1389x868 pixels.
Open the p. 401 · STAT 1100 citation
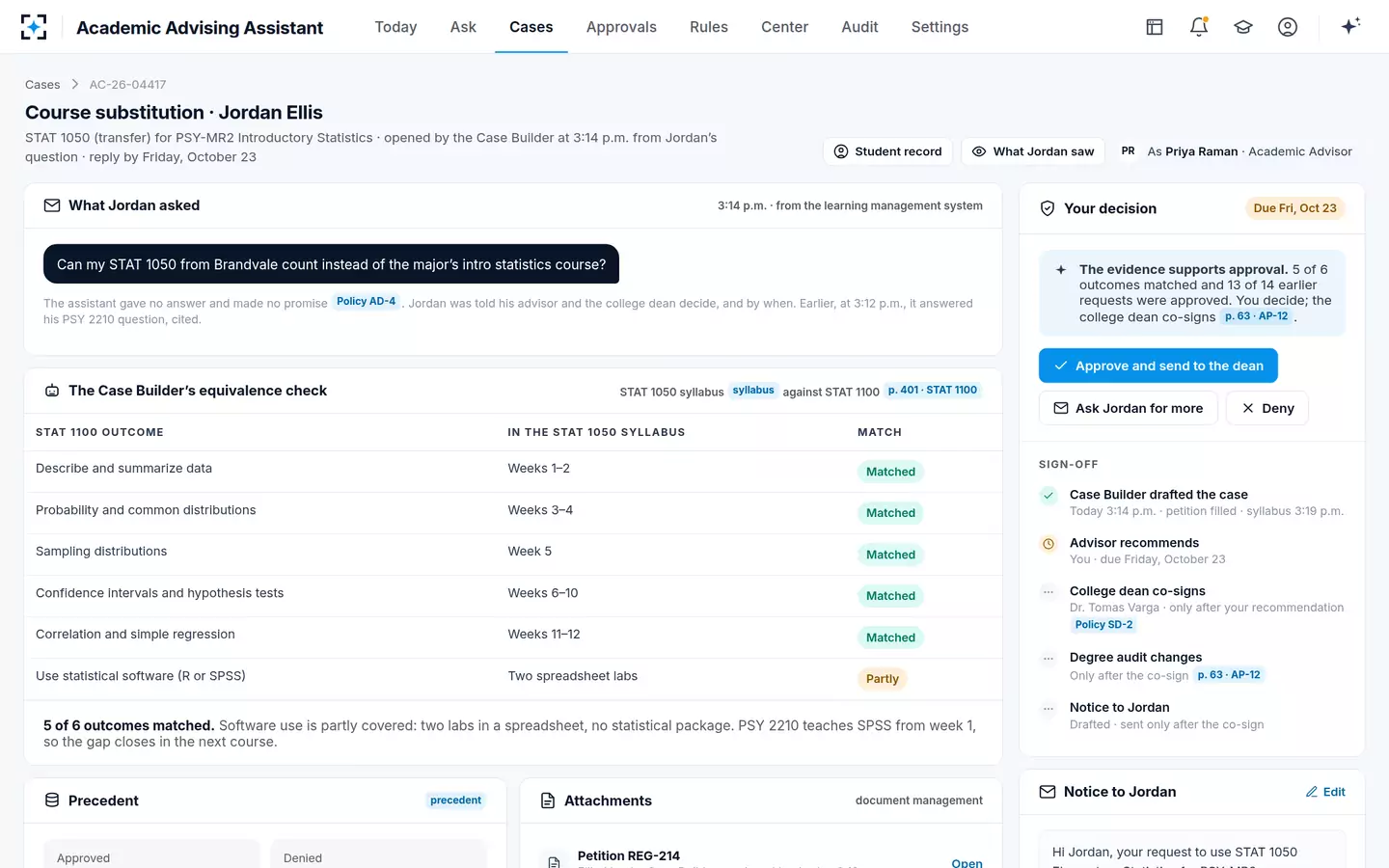tap(933, 391)
